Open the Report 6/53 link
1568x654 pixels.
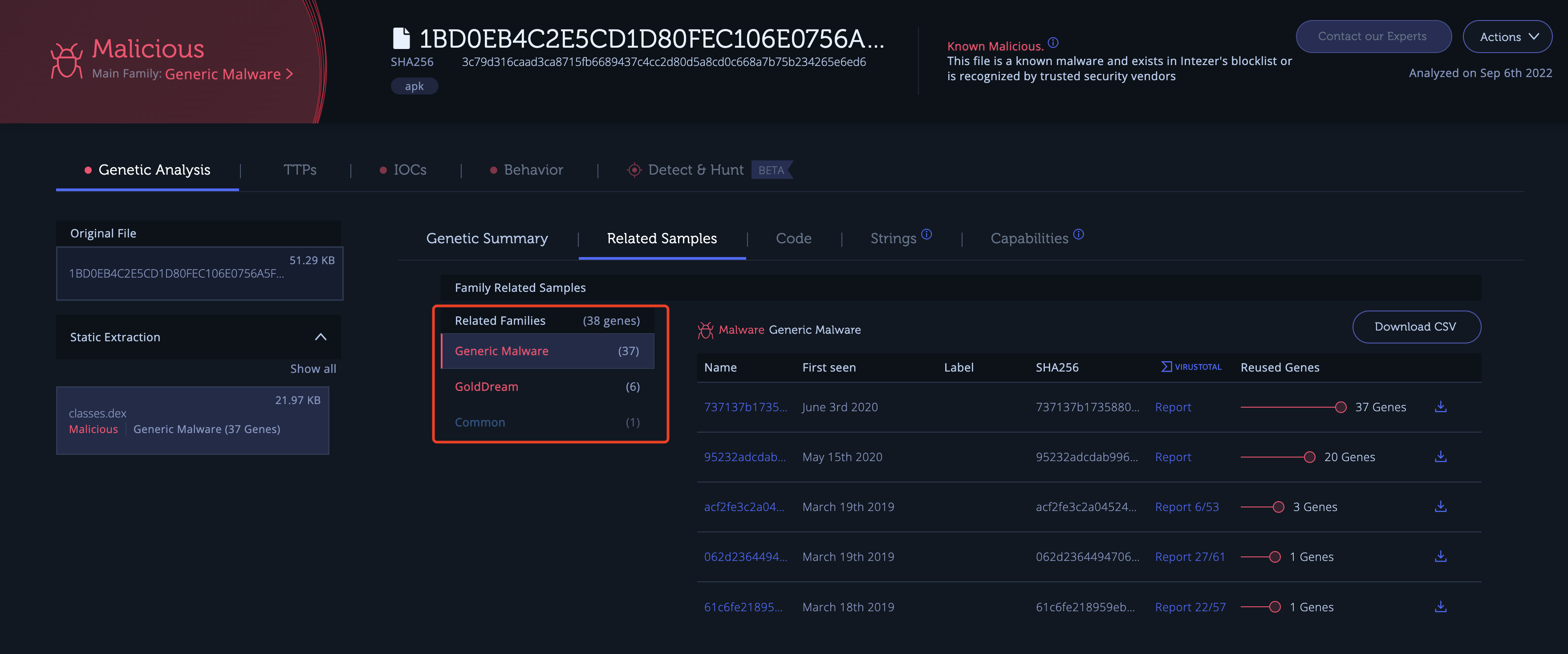1187,506
